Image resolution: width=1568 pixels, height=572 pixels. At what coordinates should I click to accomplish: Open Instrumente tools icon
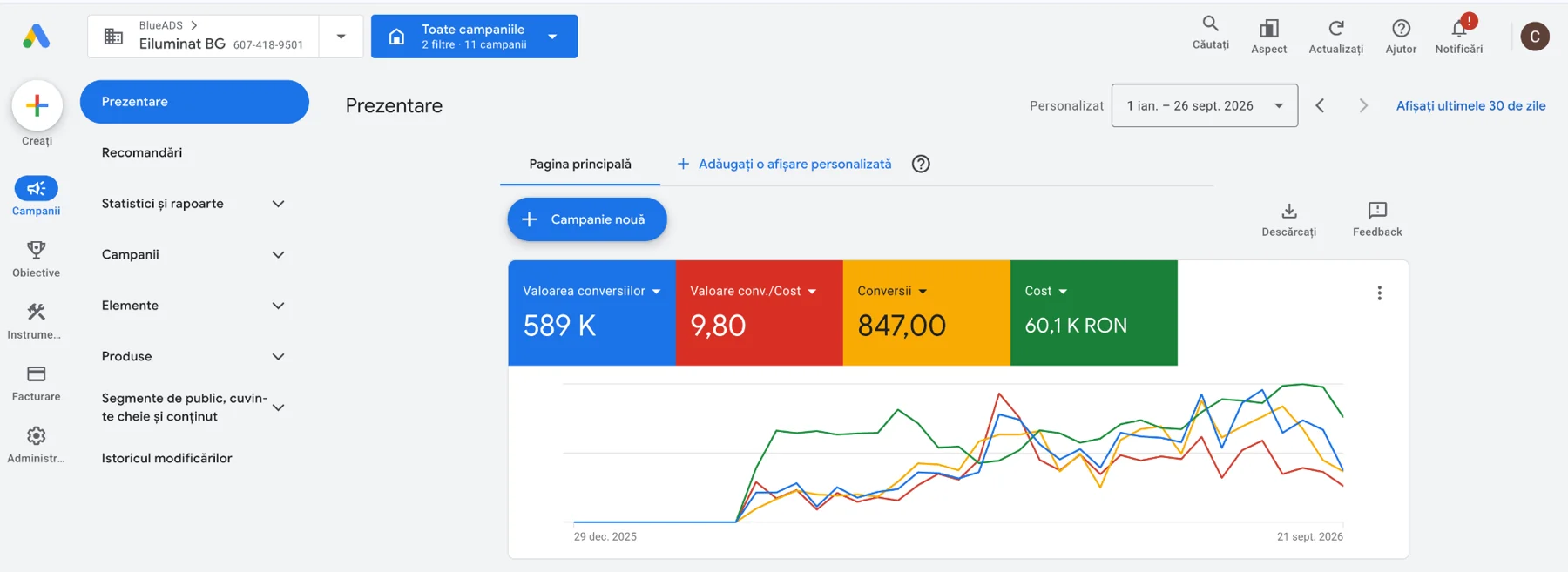click(x=36, y=312)
